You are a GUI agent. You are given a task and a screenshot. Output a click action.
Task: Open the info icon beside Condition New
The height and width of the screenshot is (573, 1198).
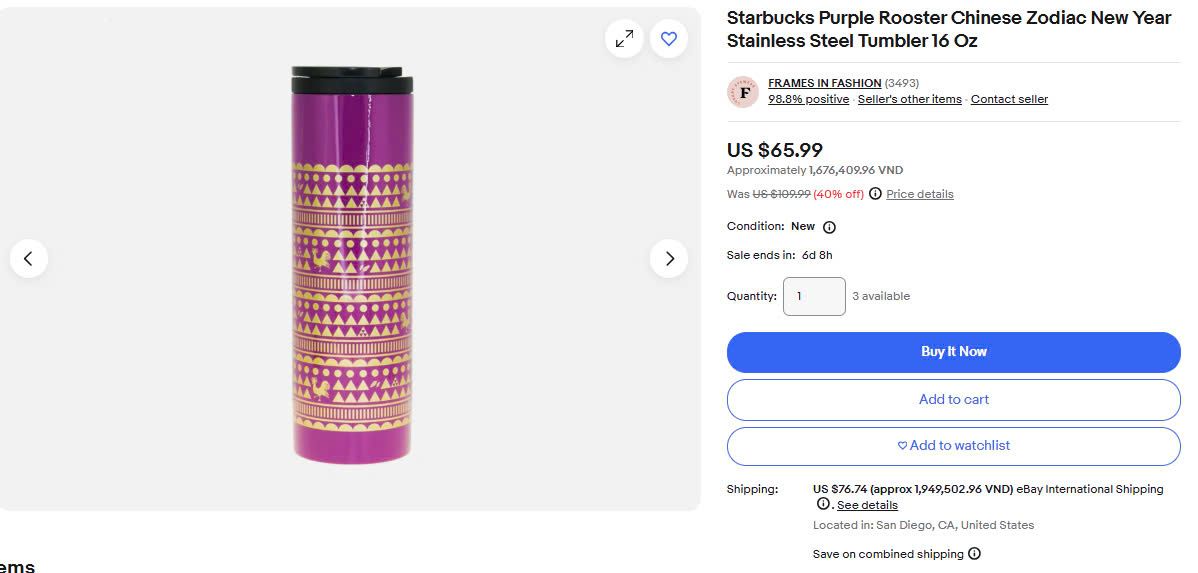[829, 227]
